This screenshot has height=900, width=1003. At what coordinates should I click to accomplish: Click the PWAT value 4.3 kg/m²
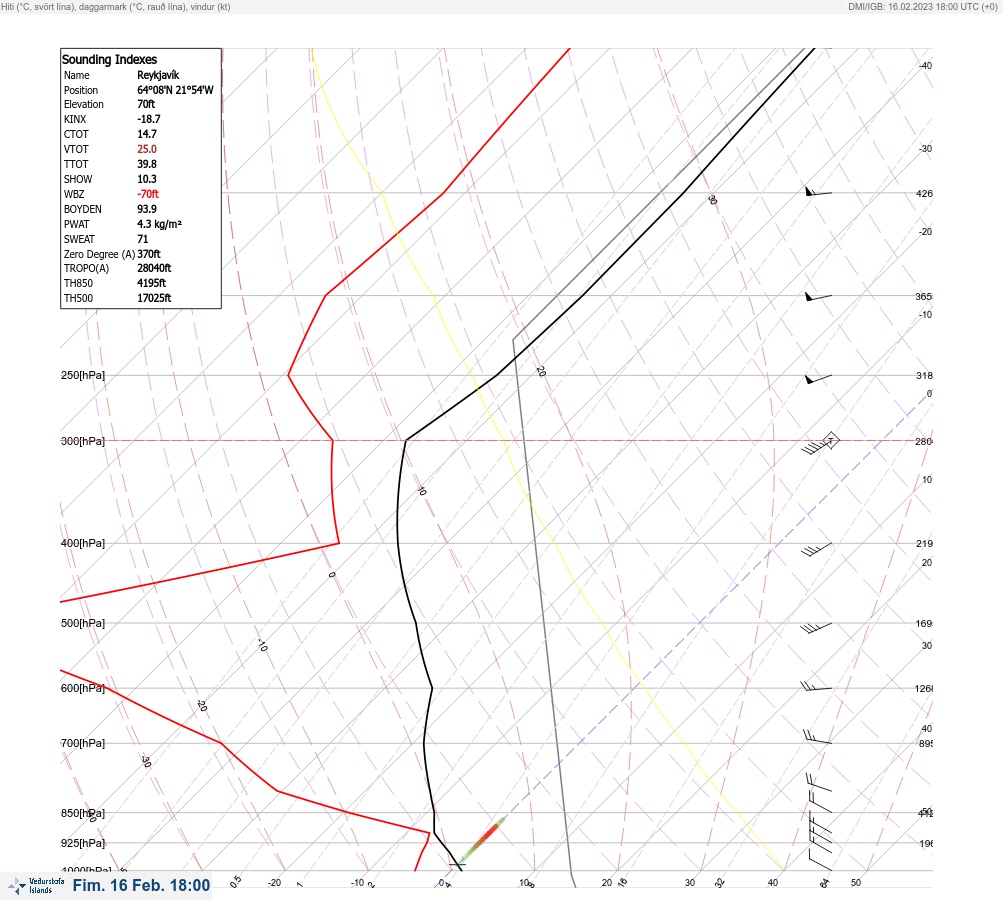click(159, 224)
